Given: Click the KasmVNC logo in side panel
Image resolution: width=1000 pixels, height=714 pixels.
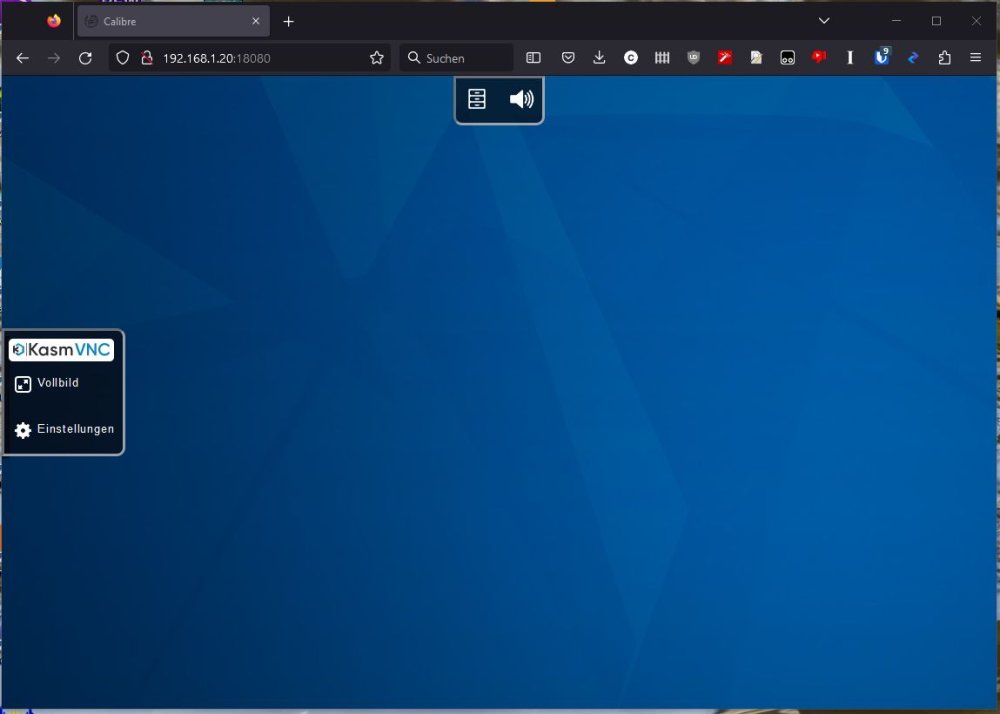Looking at the screenshot, I should click(x=61, y=349).
